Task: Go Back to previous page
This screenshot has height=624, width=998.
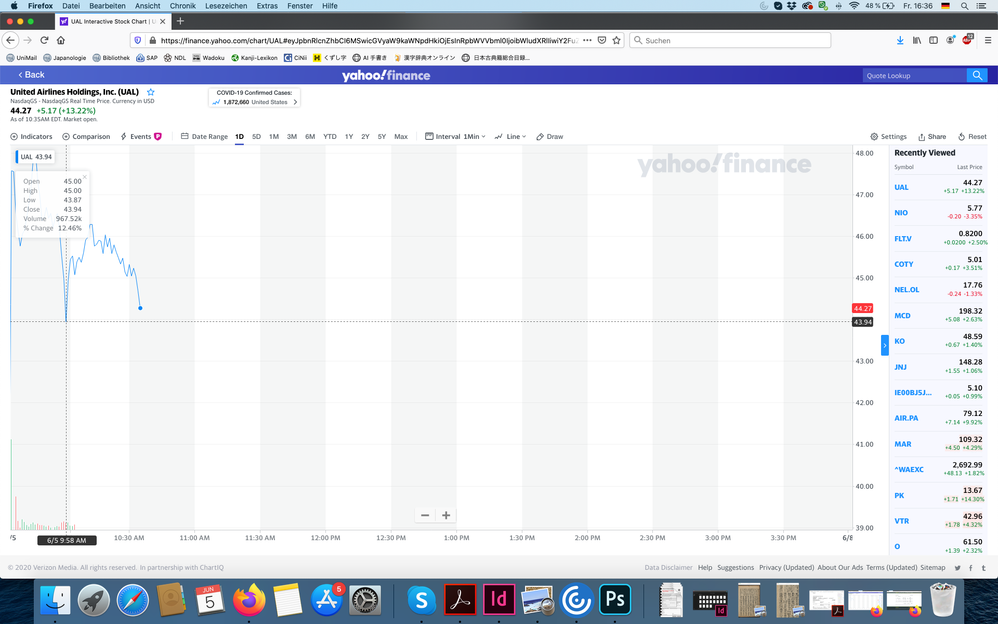Action: (x=31, y=75)
